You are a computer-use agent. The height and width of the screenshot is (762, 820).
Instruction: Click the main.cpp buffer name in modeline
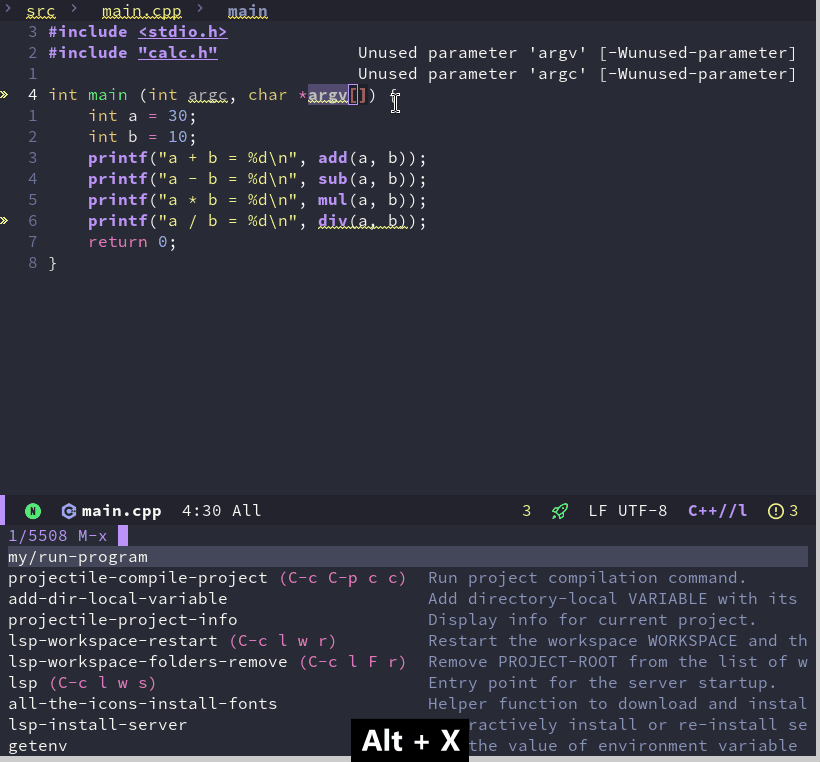[121, 511]
